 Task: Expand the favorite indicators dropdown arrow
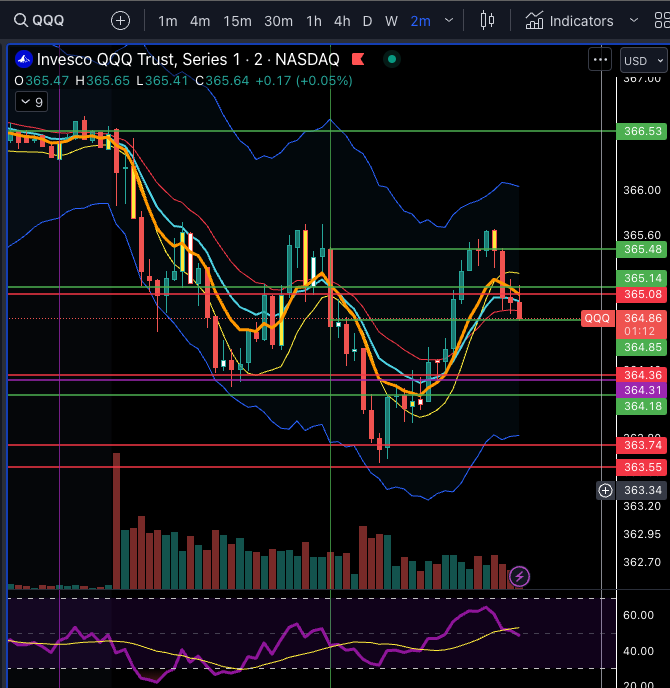pyautogui.click(x=634, y=20)
